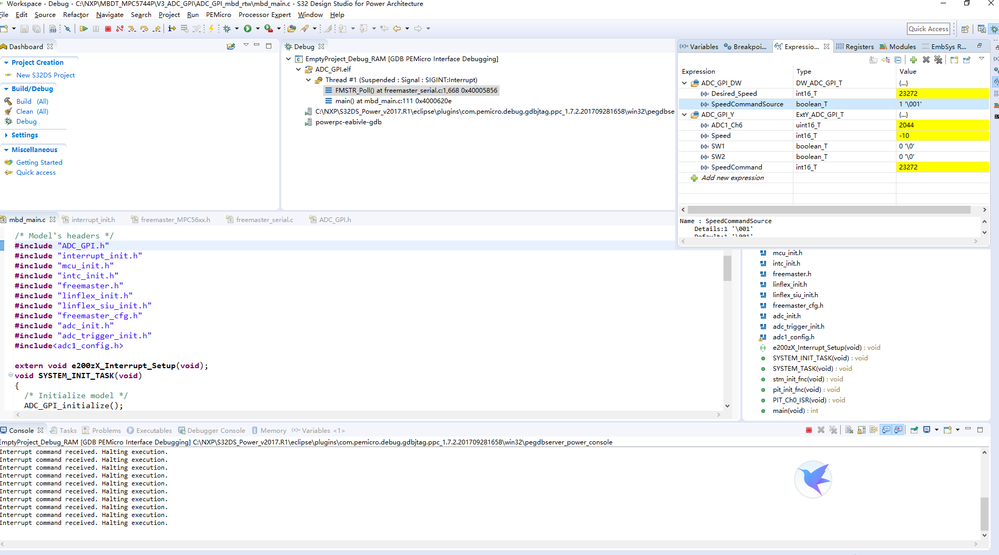Open the Search menu

click(141, 15)
